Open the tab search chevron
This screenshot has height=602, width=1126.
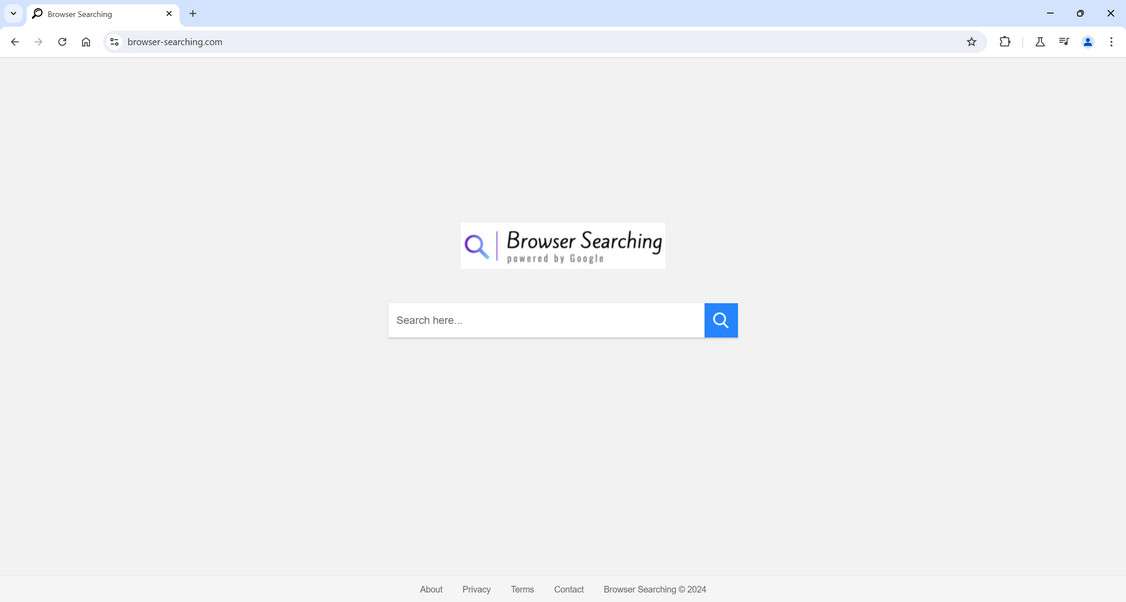13,13
